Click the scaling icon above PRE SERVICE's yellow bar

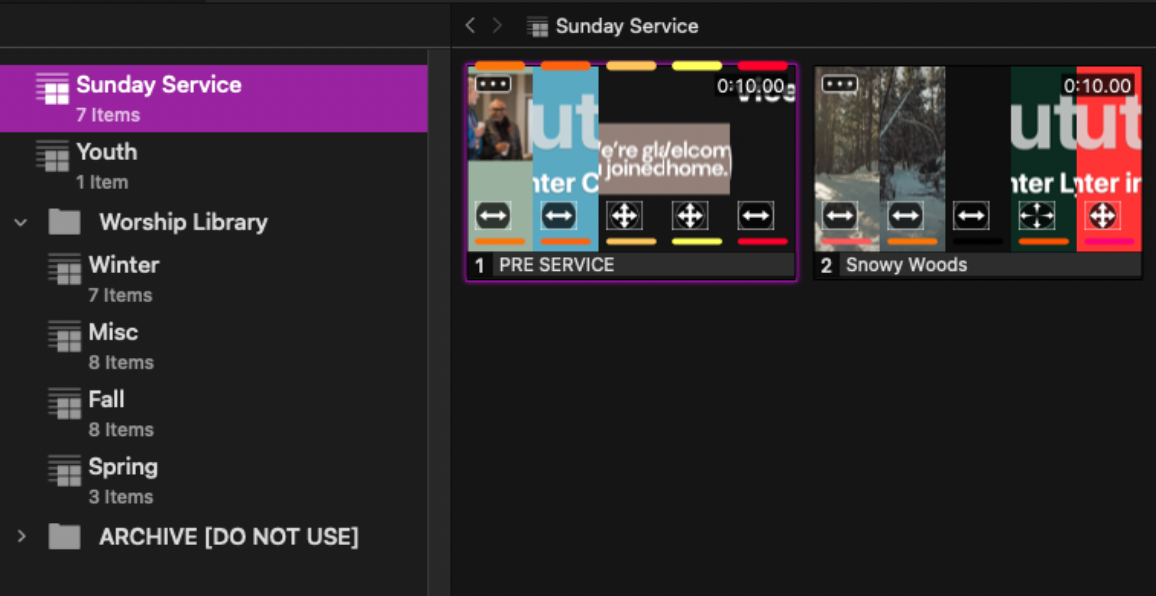pyautogui.click(x=690, y=215)
